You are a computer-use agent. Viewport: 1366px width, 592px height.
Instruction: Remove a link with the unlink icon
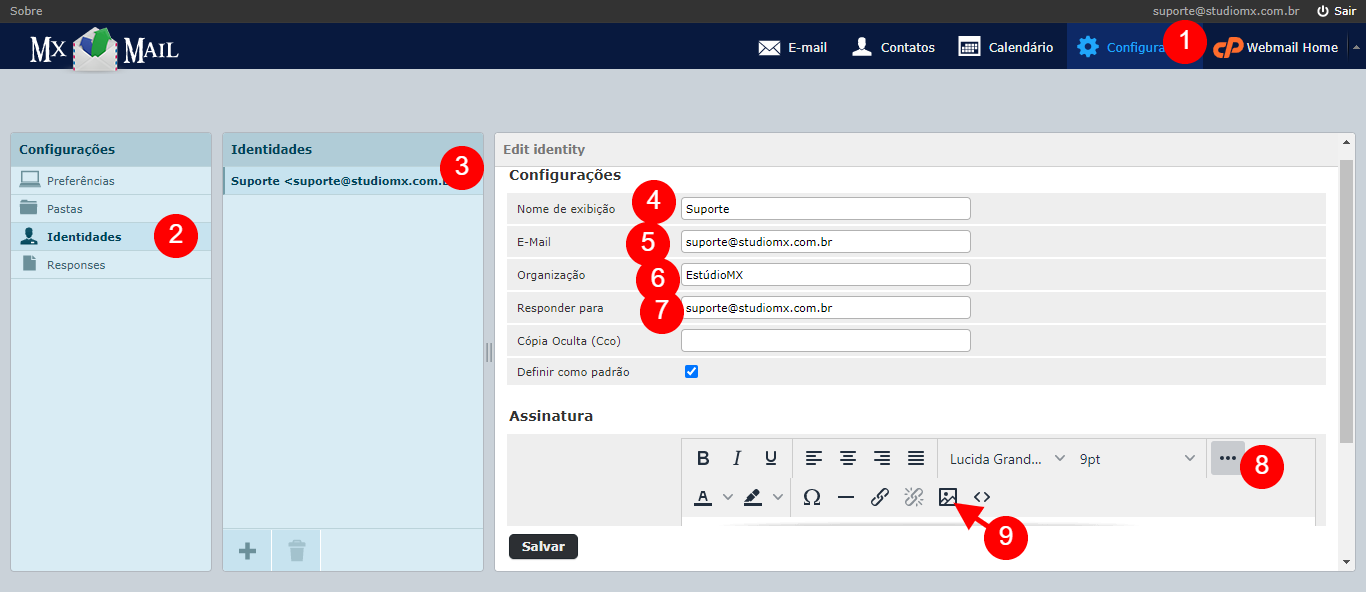(913, 496)
